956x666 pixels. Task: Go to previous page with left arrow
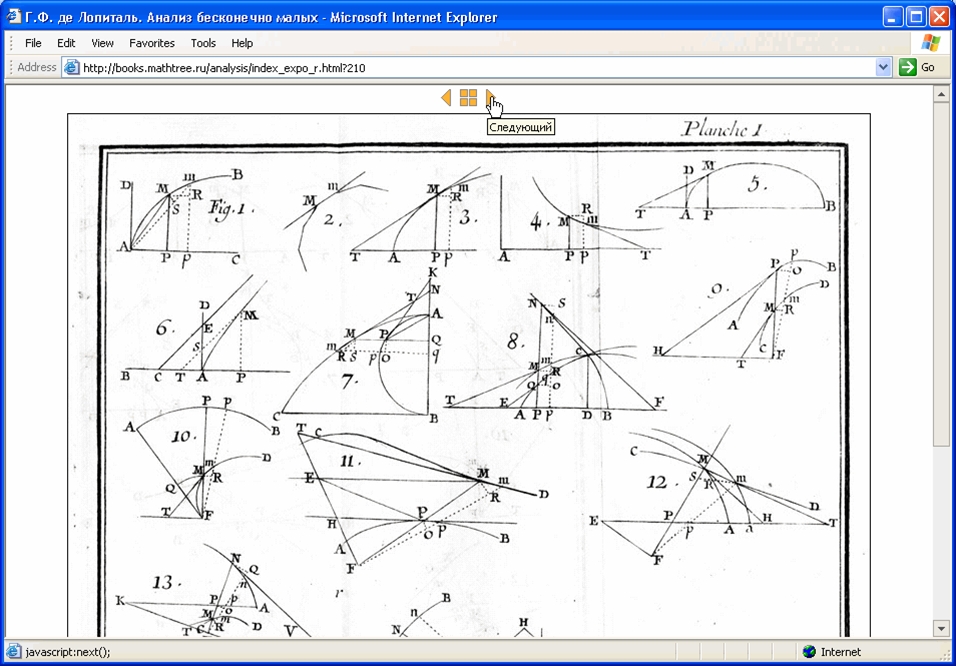click(x=446, y=98)
